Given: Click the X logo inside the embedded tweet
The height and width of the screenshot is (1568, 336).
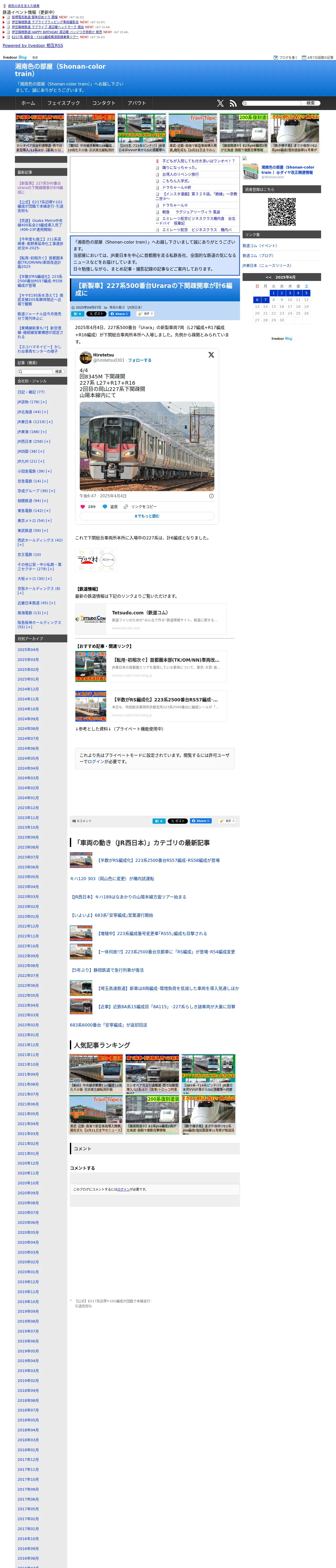Looking at the screenshot, I should coord(211,355).
